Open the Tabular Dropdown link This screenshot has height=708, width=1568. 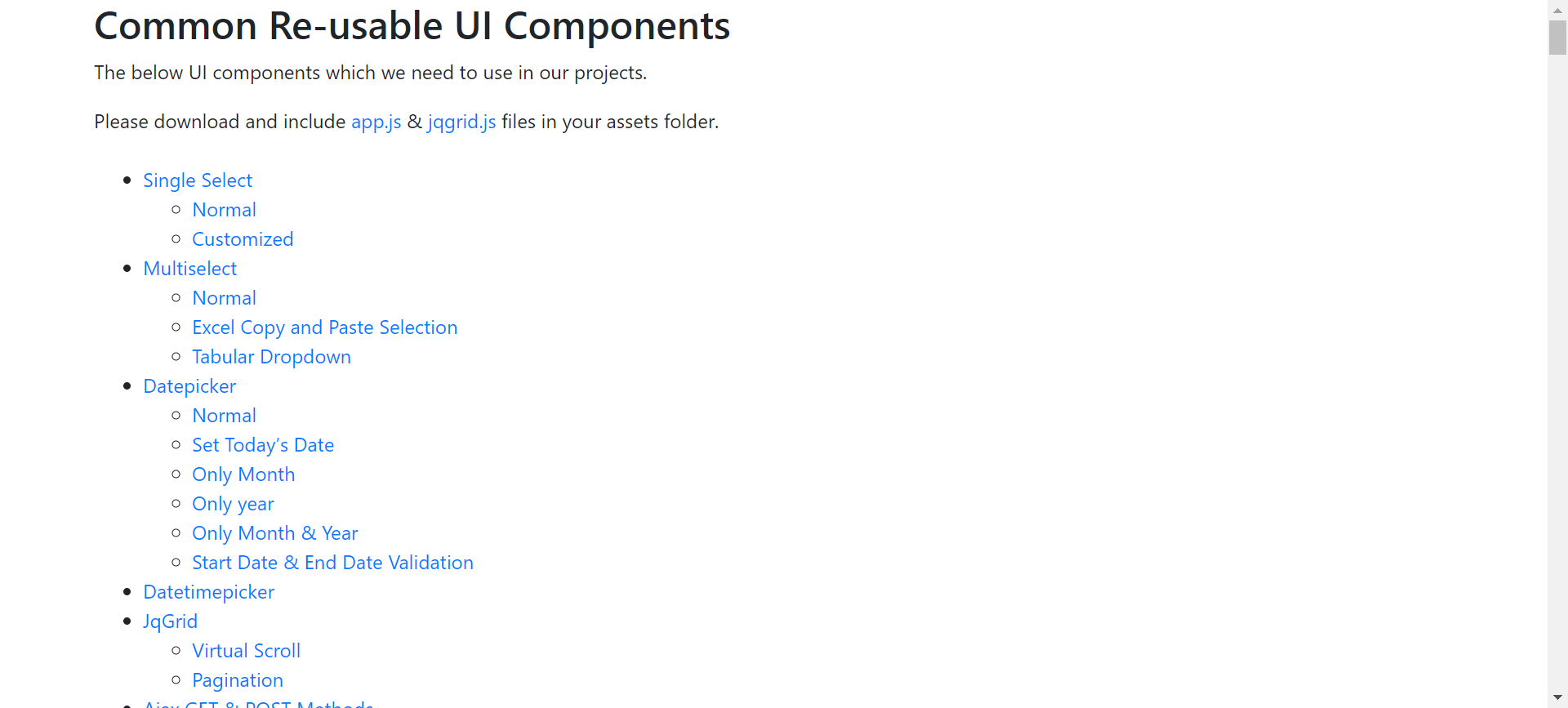pyautogui.click(x=271, y=357)
